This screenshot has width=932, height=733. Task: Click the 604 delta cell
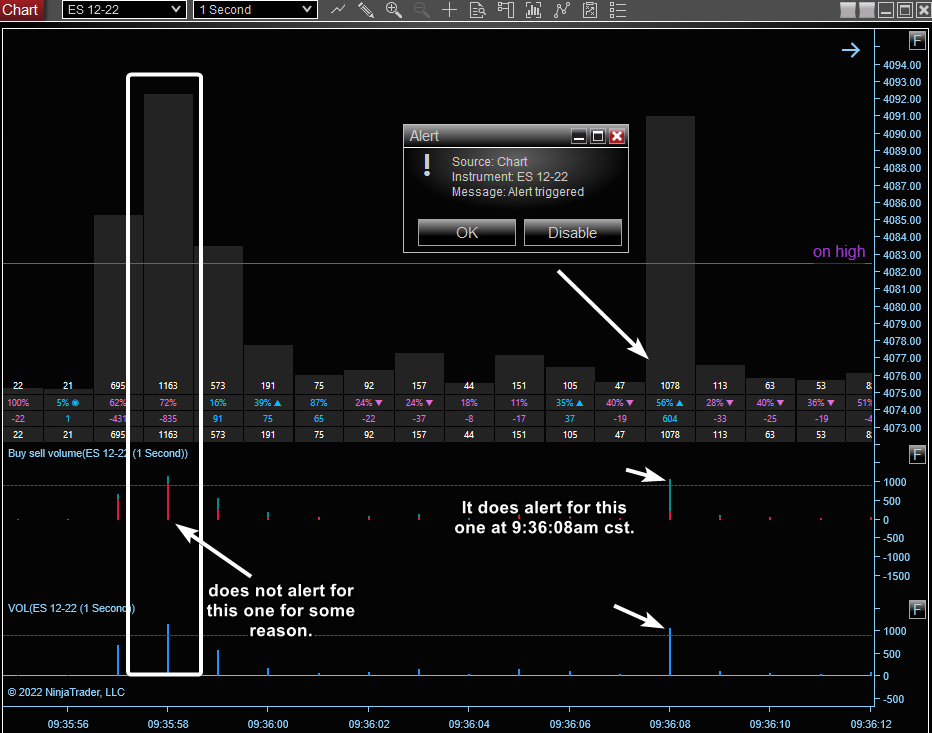(670, 419)
